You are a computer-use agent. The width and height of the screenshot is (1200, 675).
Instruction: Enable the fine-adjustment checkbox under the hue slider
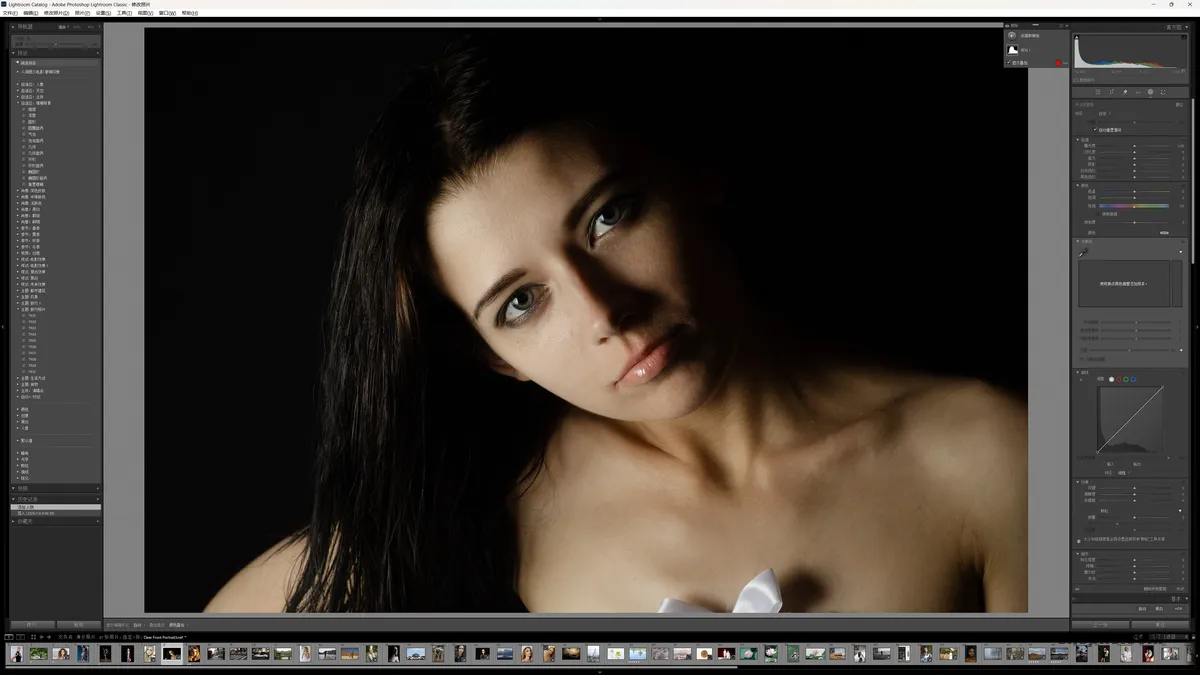(1098, 213)
